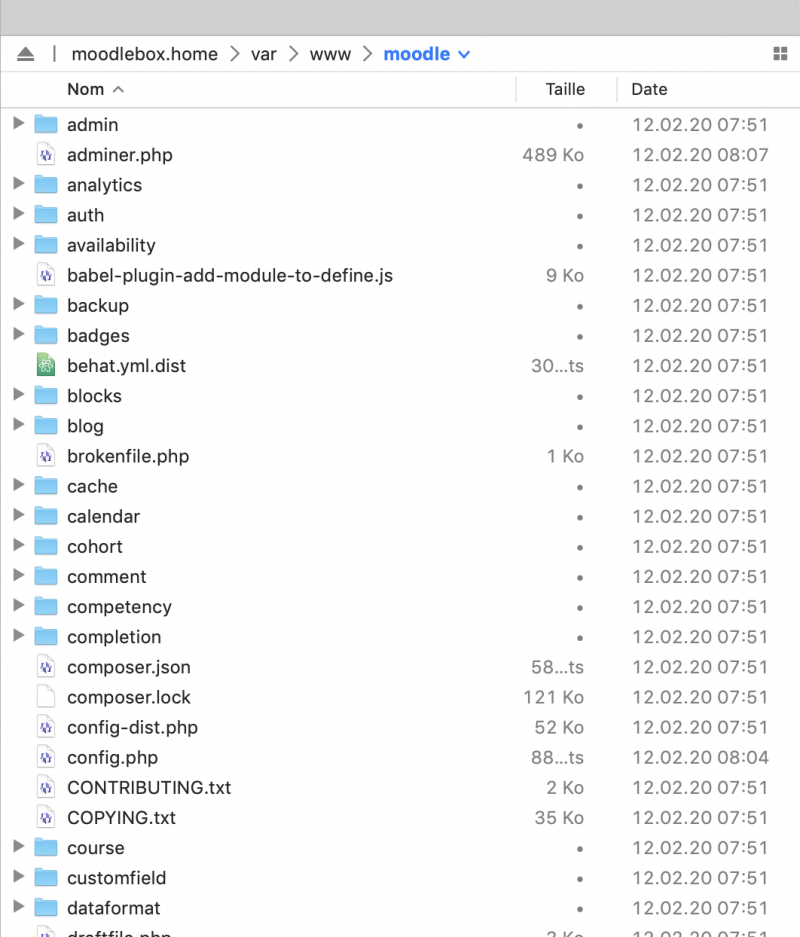The width and height of the screenshot is (800, 937).
Task: Select the competency folder name
Action: pos(119,607)
